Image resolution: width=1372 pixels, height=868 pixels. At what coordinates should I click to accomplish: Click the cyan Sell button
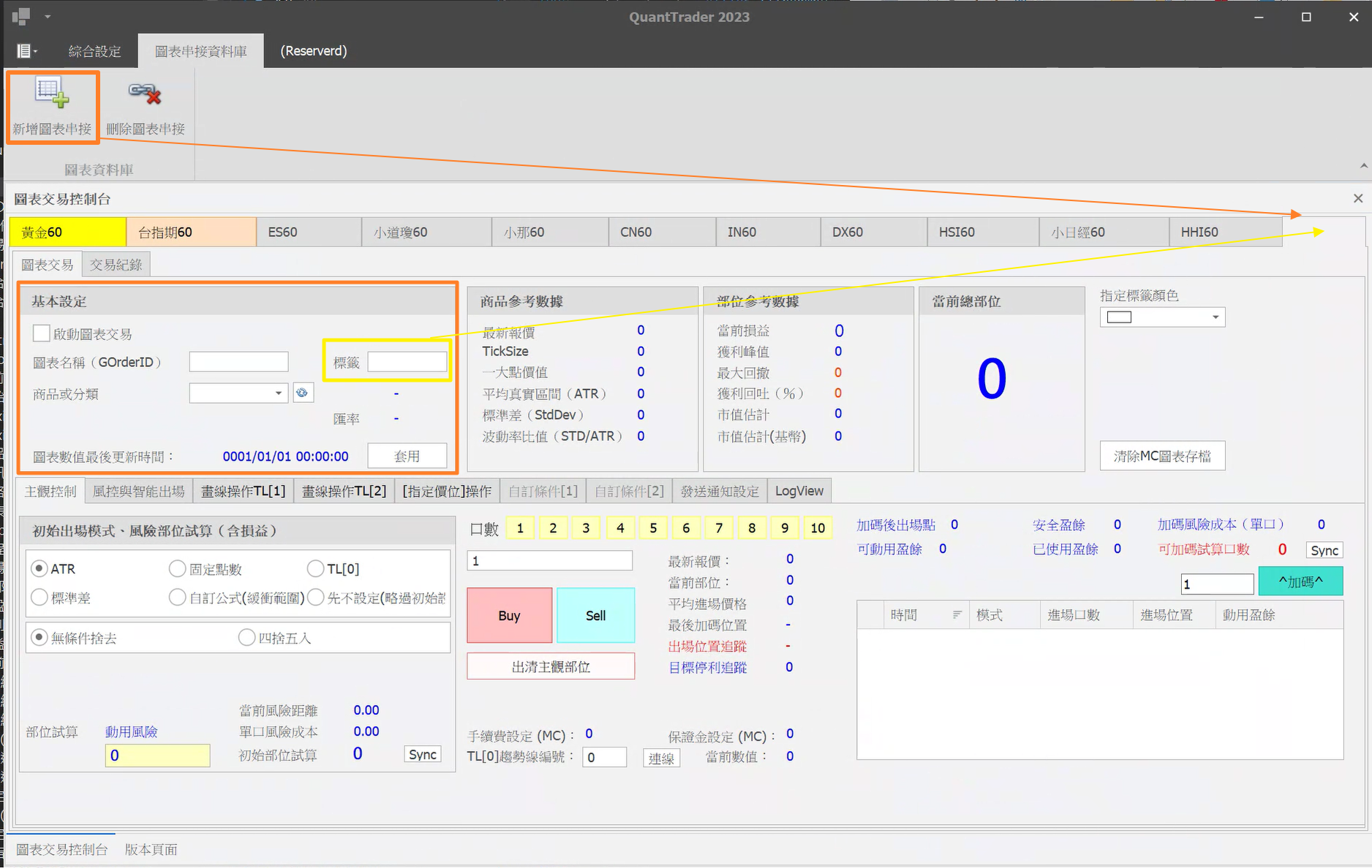[x=595, y=615]
